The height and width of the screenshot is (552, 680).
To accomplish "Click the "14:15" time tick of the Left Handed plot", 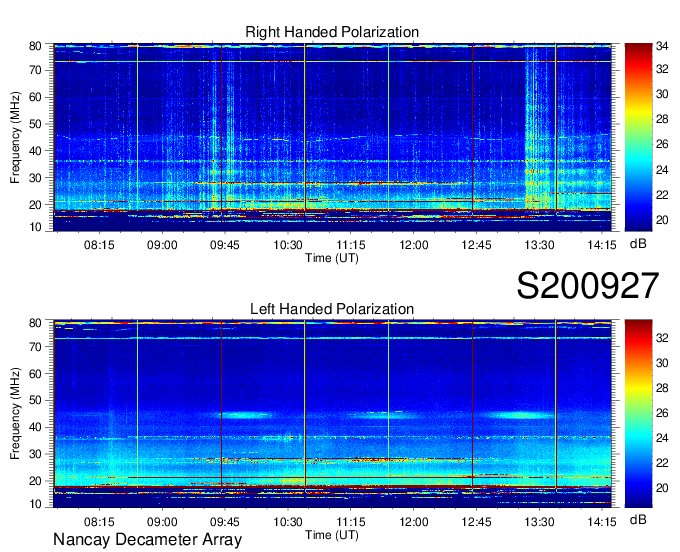I will tap(602, 522).
